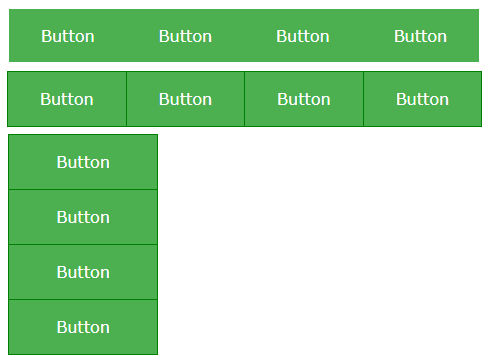Click third Button in borderless top row
Screen dimensions: 491x360
303,36
